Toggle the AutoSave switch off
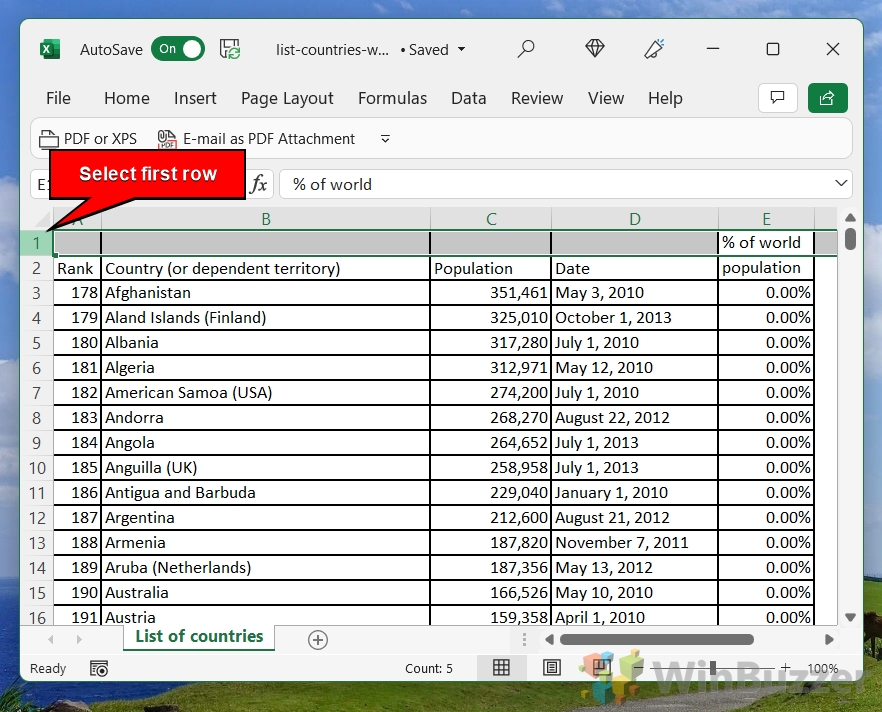This screenshot has width=882, height=712. click(178, 49)
